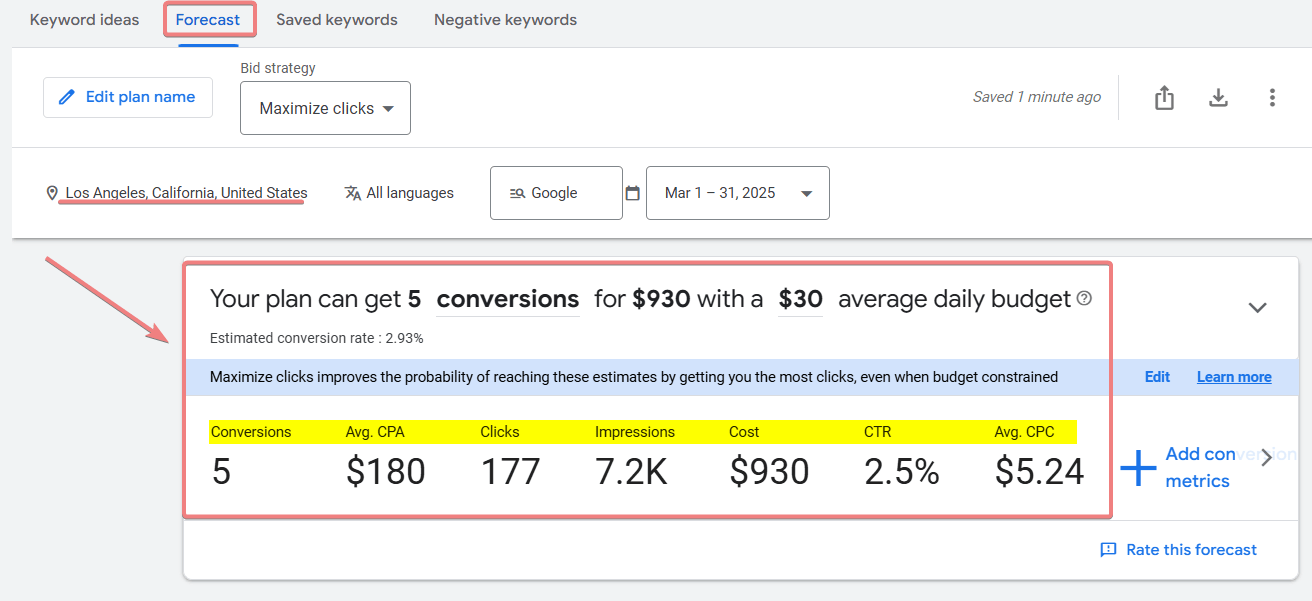Click Edit link in the blue banner
The height and width of the screenshot is (601, 1312).
1157,377
